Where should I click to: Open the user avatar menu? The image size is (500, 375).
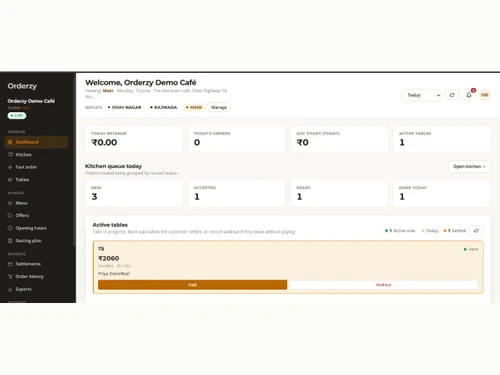pyautogui.click(x=485, y=95)
